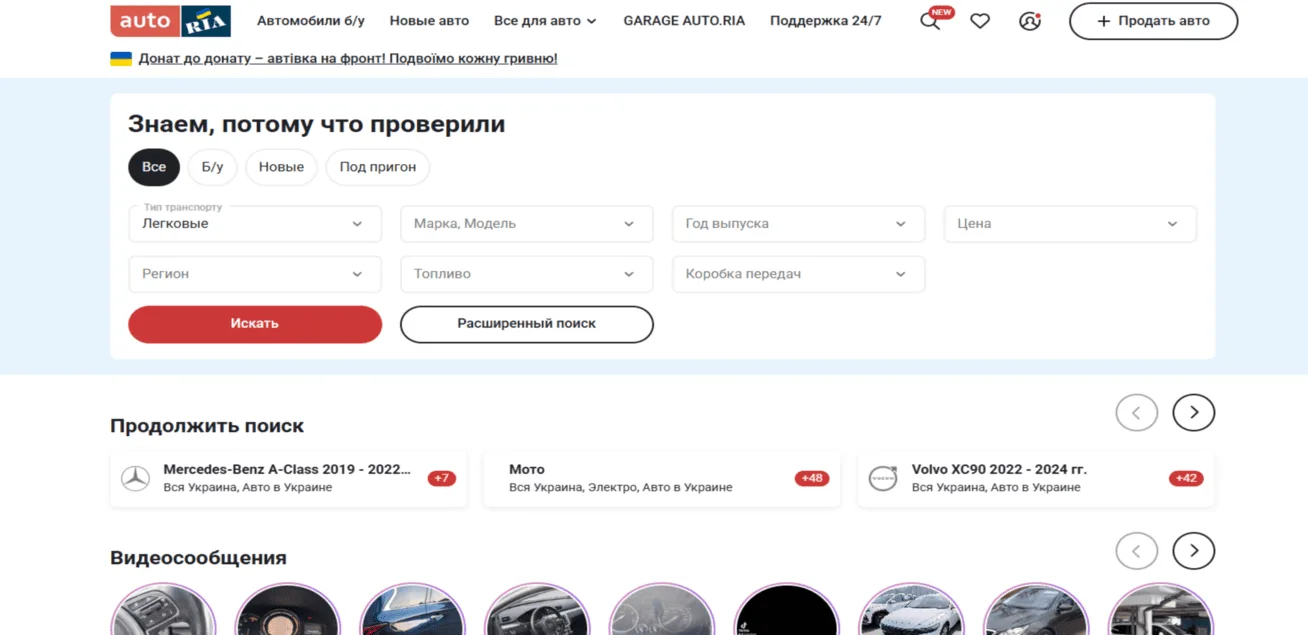This screenshot has width=1308, height=635.
Task: Open Автомобили б/у menu item
Action: pos(311,21)
